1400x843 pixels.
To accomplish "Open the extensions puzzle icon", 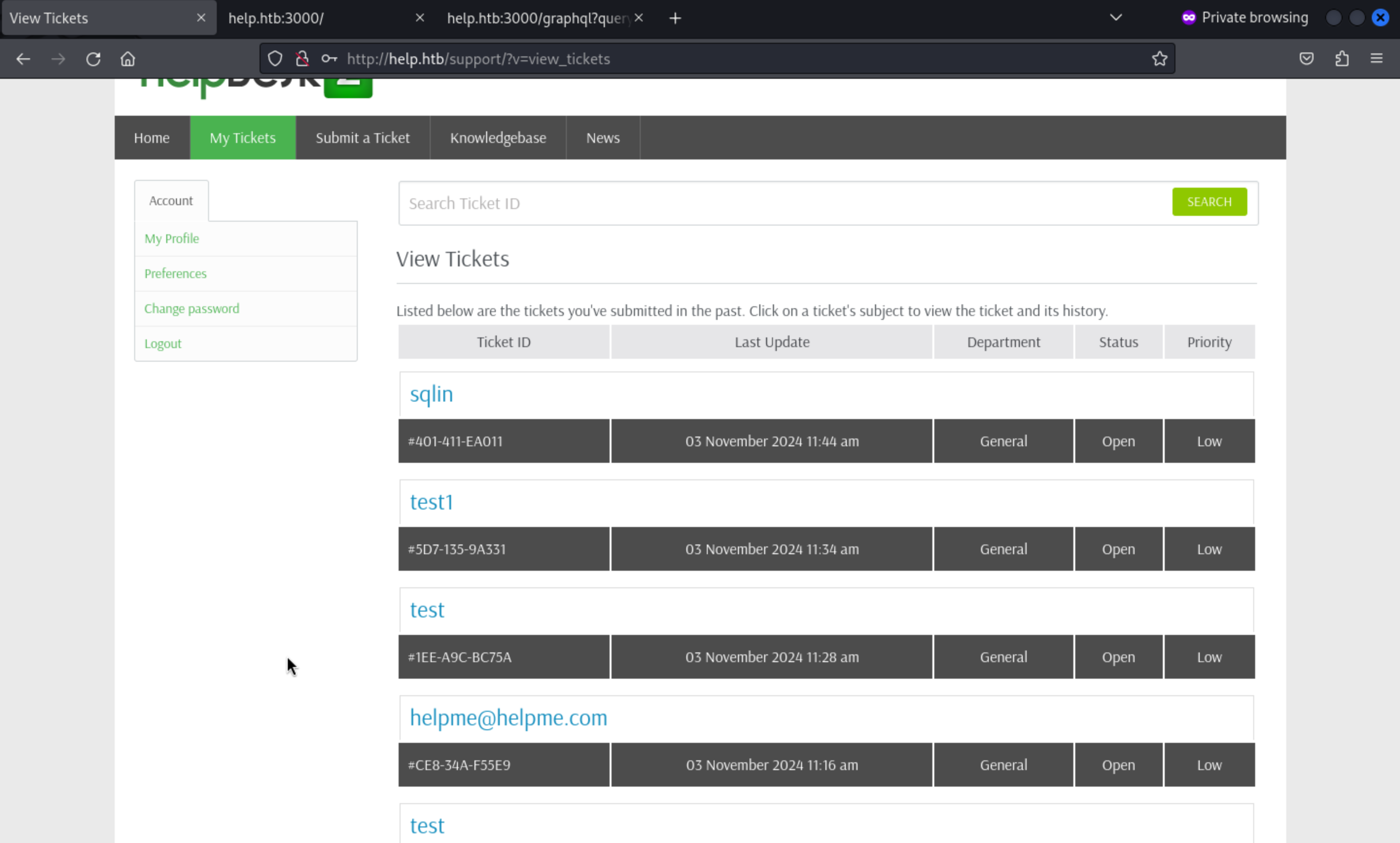I will 1342,58.
